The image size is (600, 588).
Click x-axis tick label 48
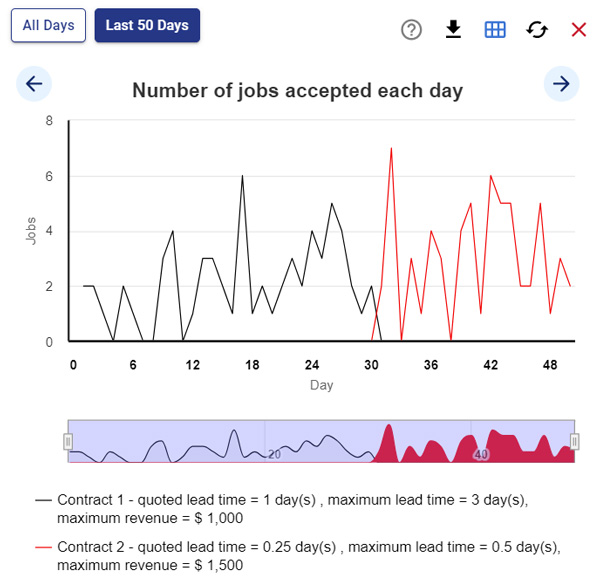[550, 365]
